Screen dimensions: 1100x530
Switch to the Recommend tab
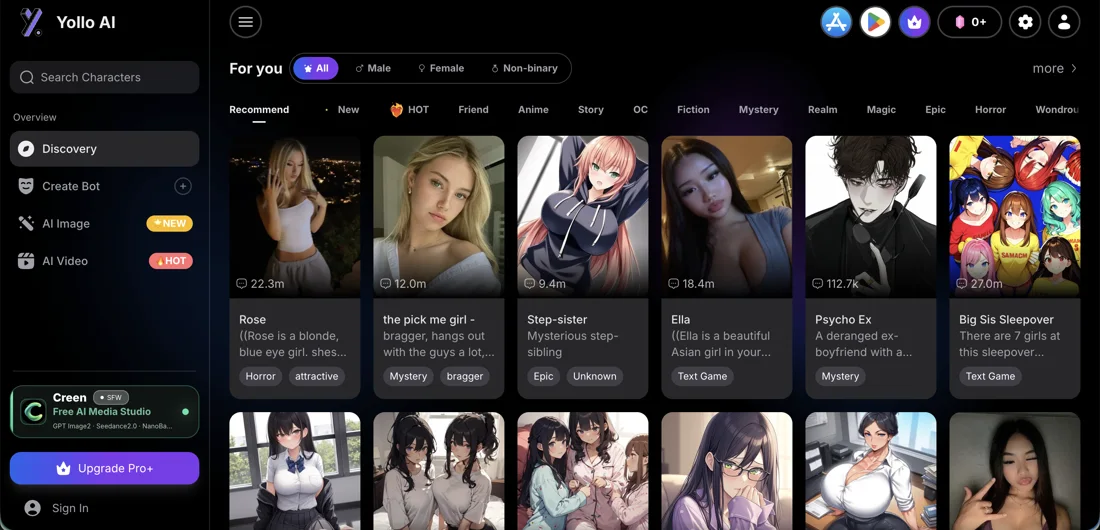[x=259, y=110]
